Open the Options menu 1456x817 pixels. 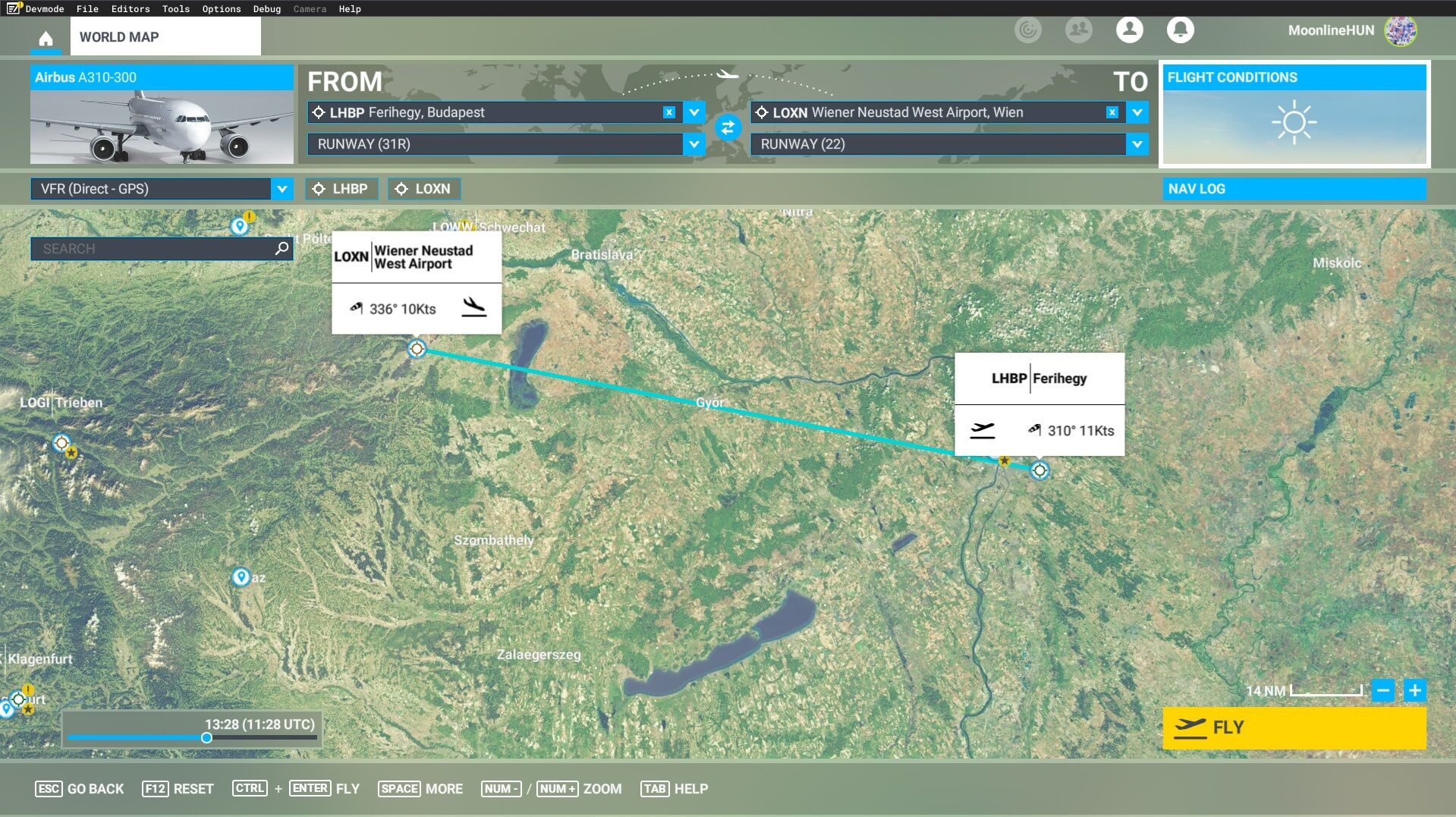tap(221, 8)
